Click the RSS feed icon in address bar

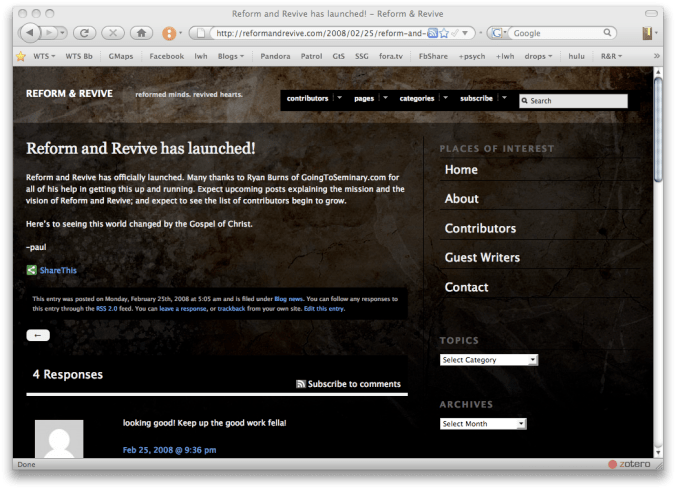(432, 33)
